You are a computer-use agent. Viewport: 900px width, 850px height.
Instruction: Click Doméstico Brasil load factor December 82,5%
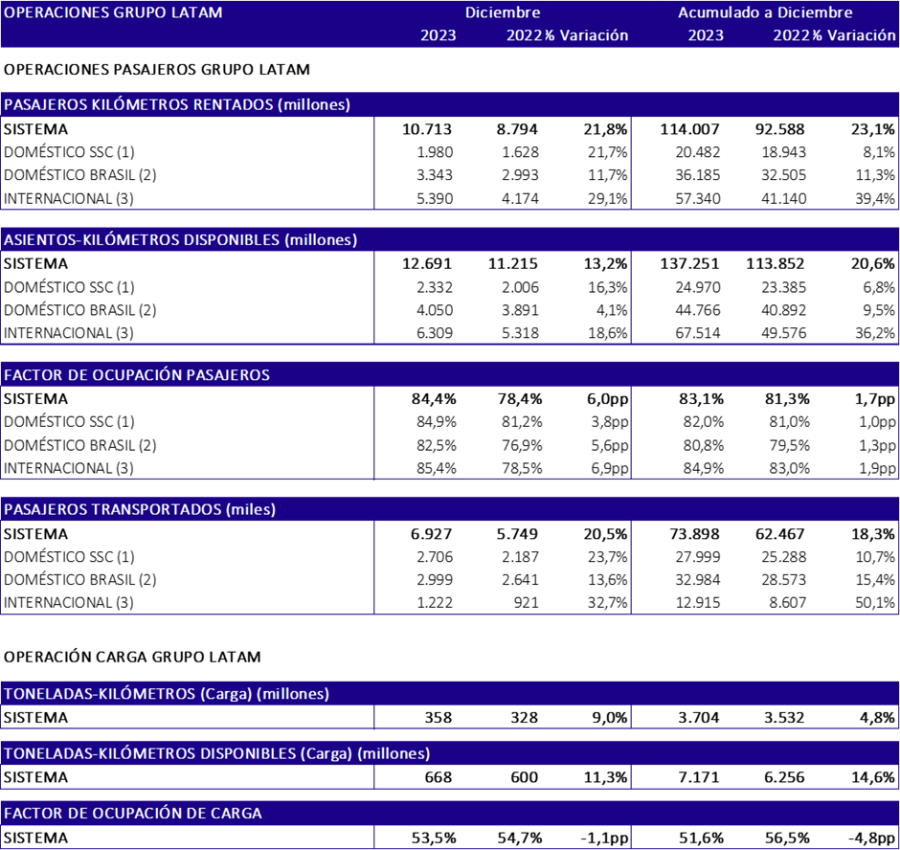point(436,445)
